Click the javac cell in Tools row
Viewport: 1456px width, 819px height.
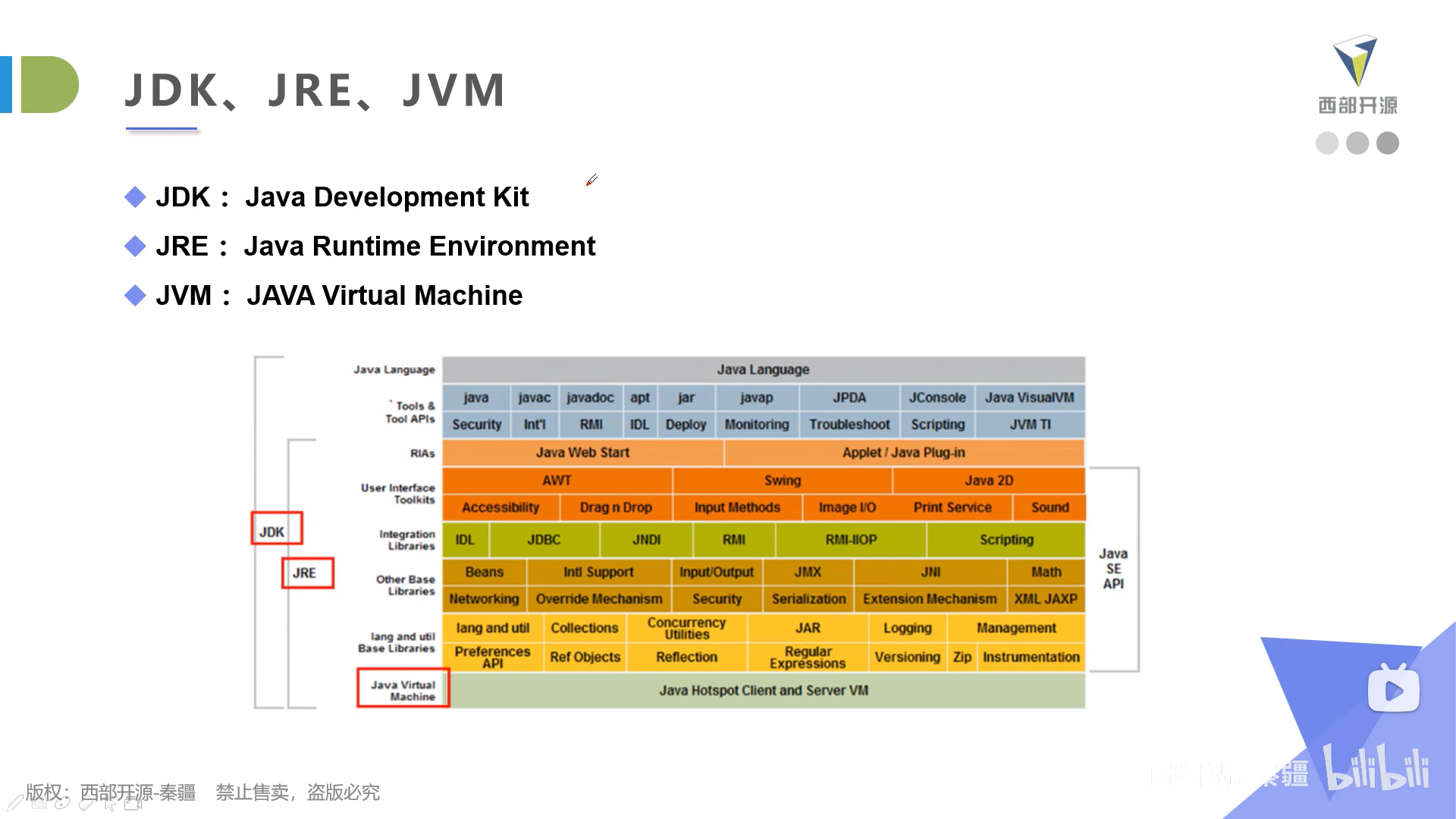(534, 397)
